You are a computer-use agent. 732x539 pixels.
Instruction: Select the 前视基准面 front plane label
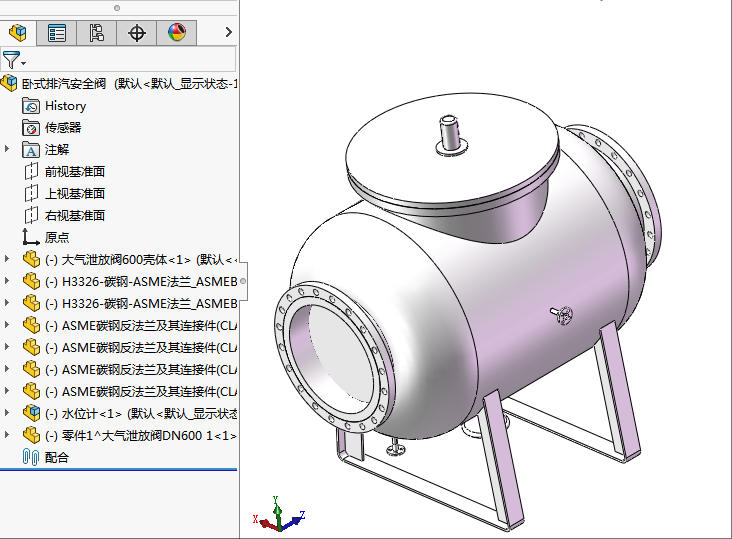coord(75,171)
